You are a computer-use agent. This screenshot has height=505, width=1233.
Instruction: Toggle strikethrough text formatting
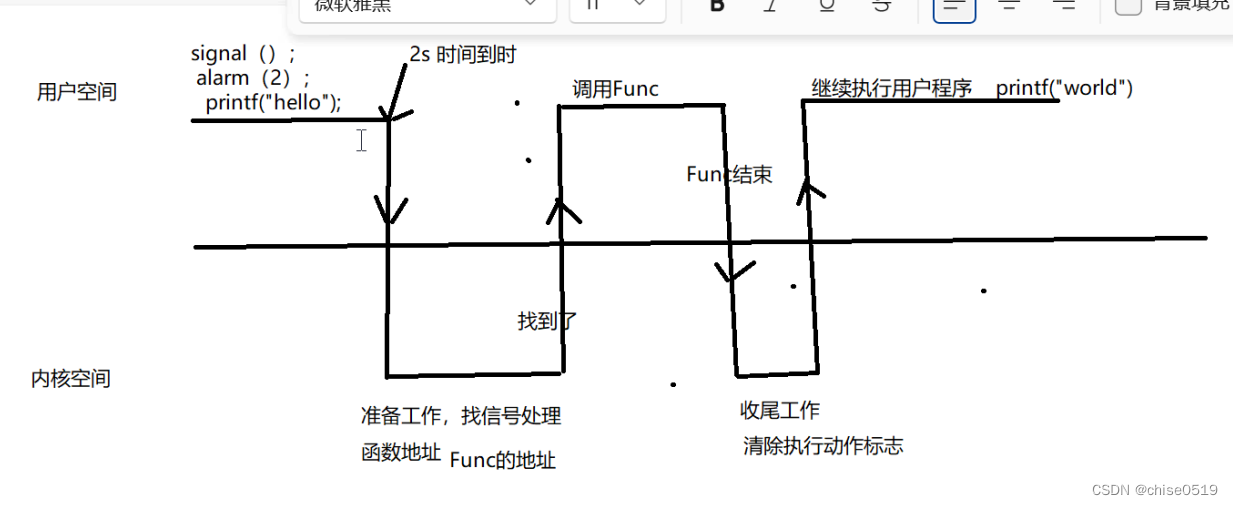coord(881,5)
